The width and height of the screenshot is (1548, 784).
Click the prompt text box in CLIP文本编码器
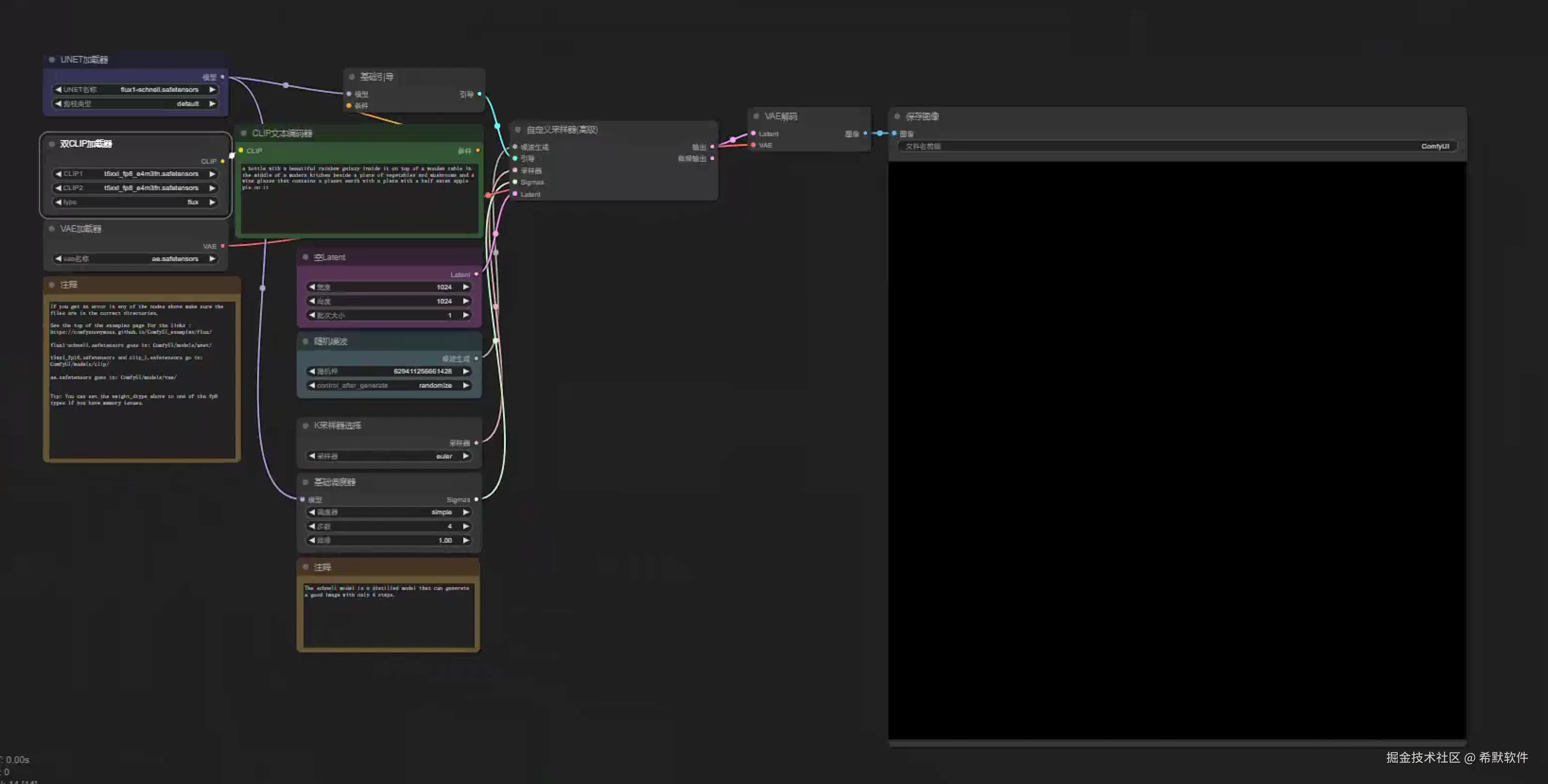click(x=359, y=198)
